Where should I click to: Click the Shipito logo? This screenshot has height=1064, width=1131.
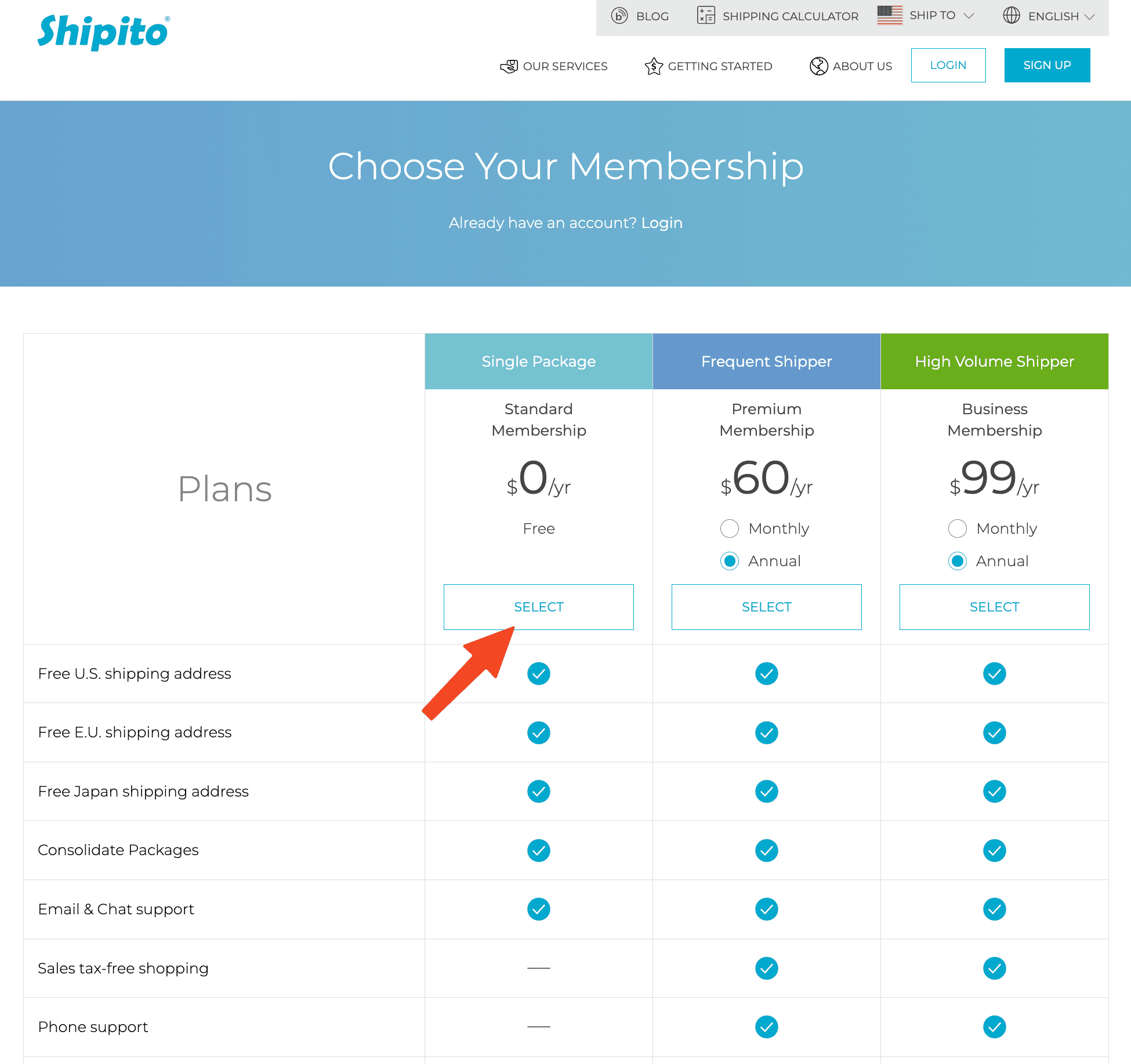click(103, 32)
